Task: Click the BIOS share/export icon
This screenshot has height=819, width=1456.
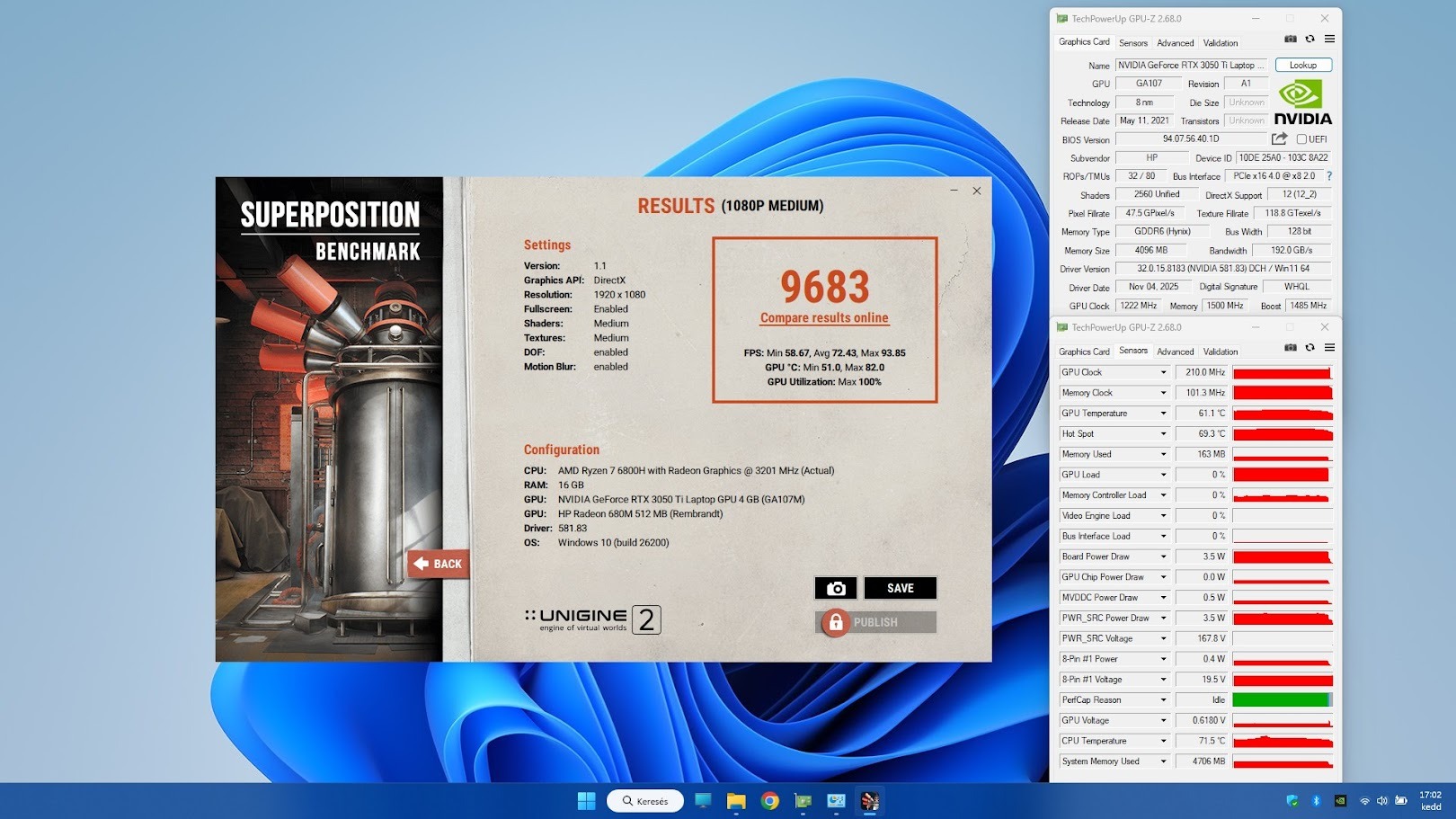Action: (x=1279, y=138)
